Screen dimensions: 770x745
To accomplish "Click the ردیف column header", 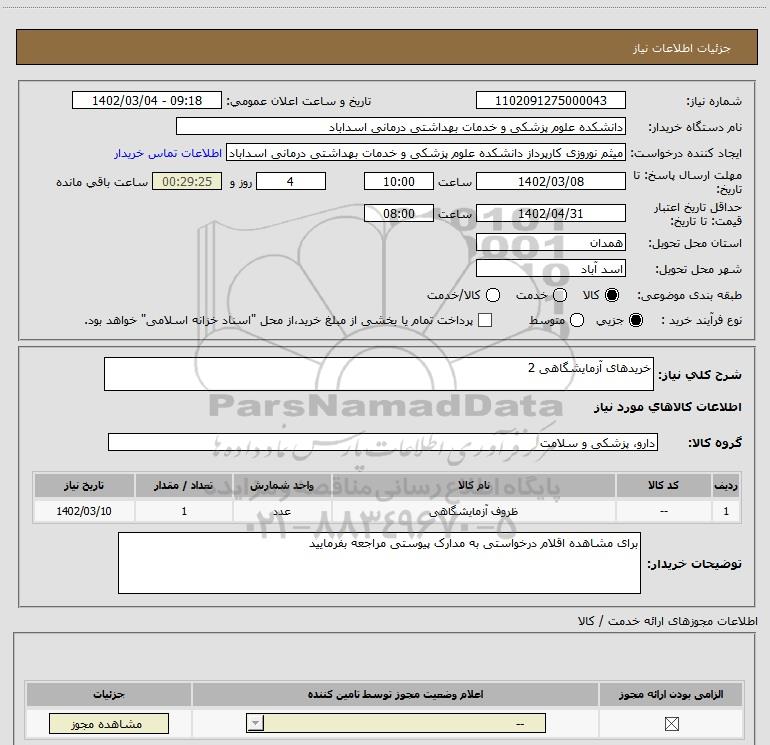I will pyautogui.click(x=726, y=485).
